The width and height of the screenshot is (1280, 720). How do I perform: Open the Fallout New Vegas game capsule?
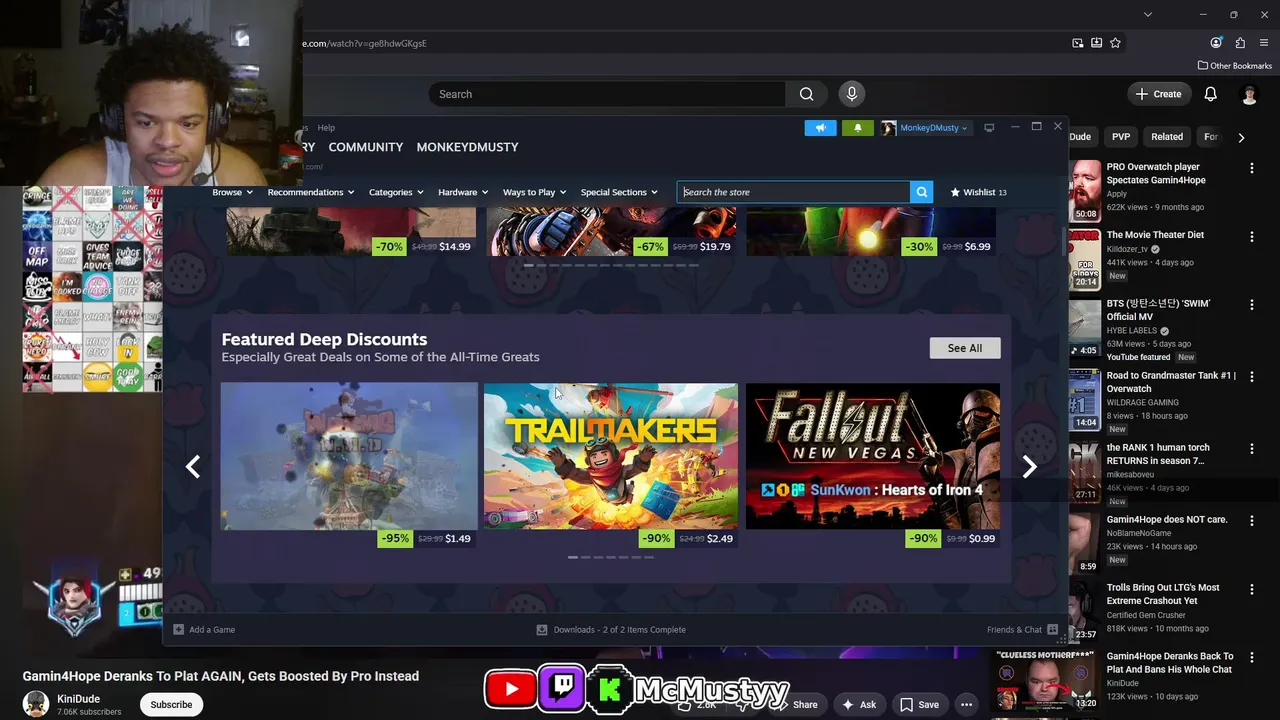coord(873,456)
